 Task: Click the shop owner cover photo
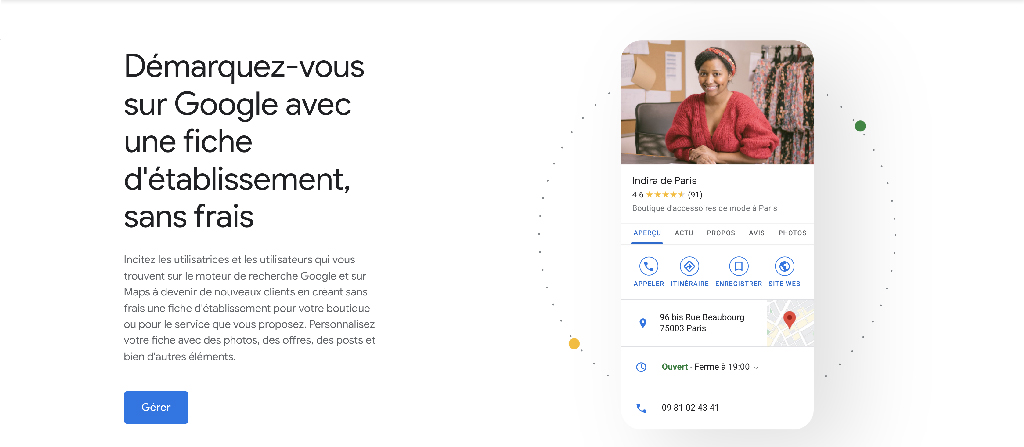[717, 102]
